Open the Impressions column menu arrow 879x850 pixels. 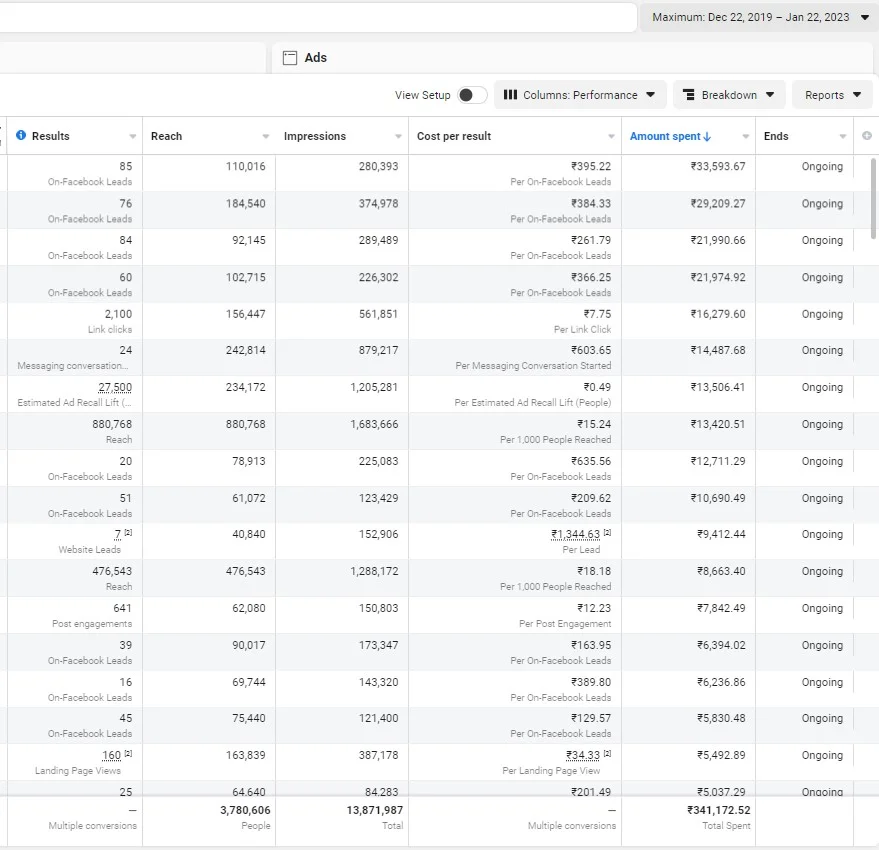398,136
